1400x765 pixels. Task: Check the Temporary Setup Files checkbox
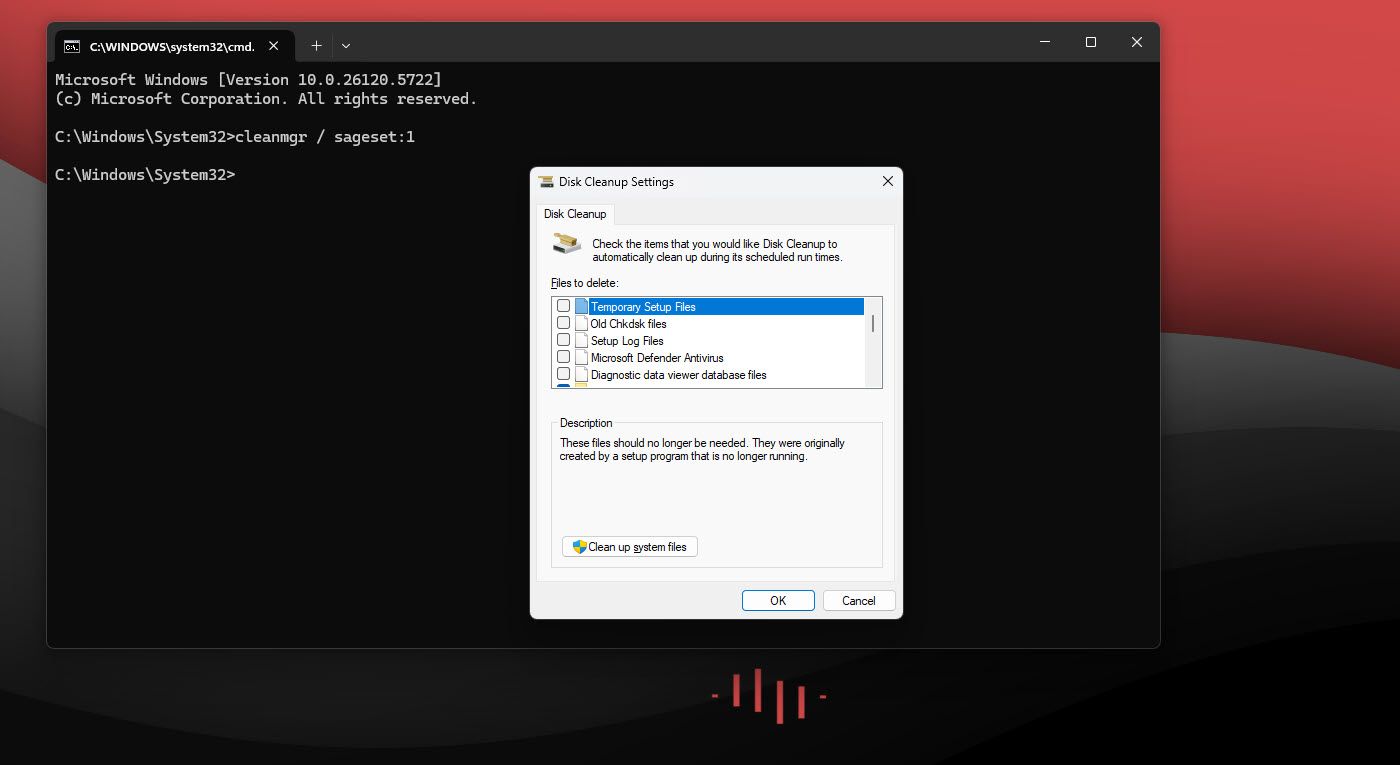[563, 306]
